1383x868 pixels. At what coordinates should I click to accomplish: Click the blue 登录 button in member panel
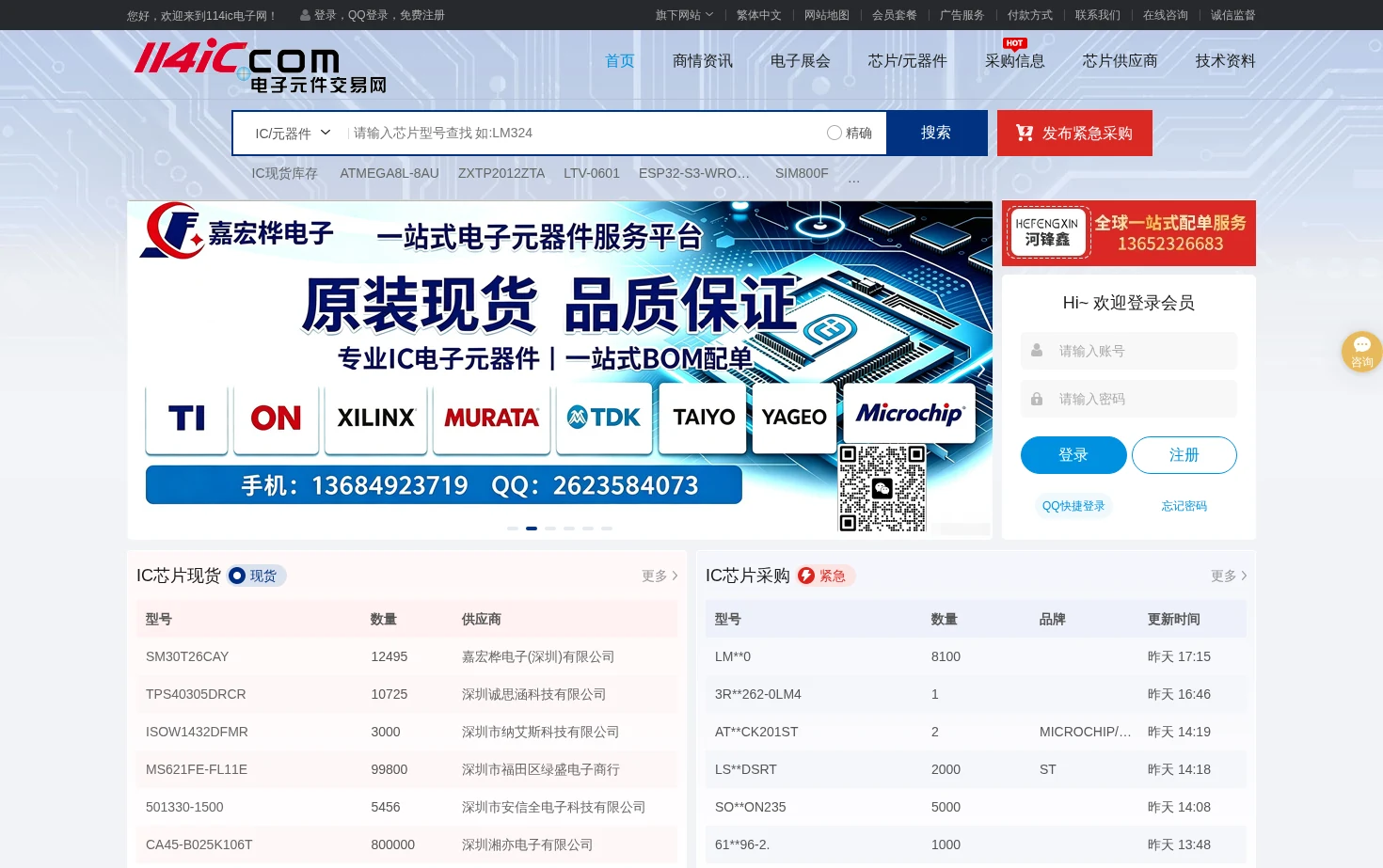click(x=1073, y=455)
